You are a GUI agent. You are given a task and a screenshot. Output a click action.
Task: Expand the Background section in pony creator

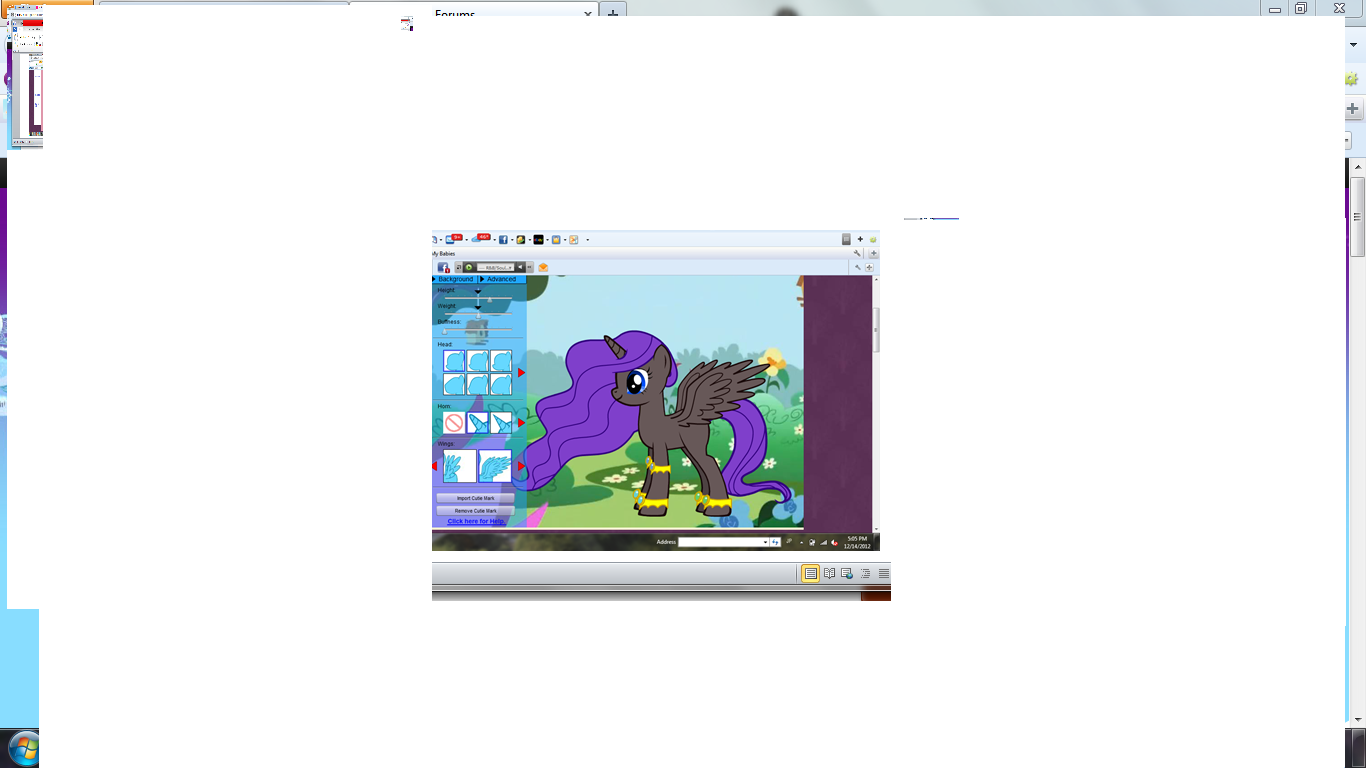point(455,279)
